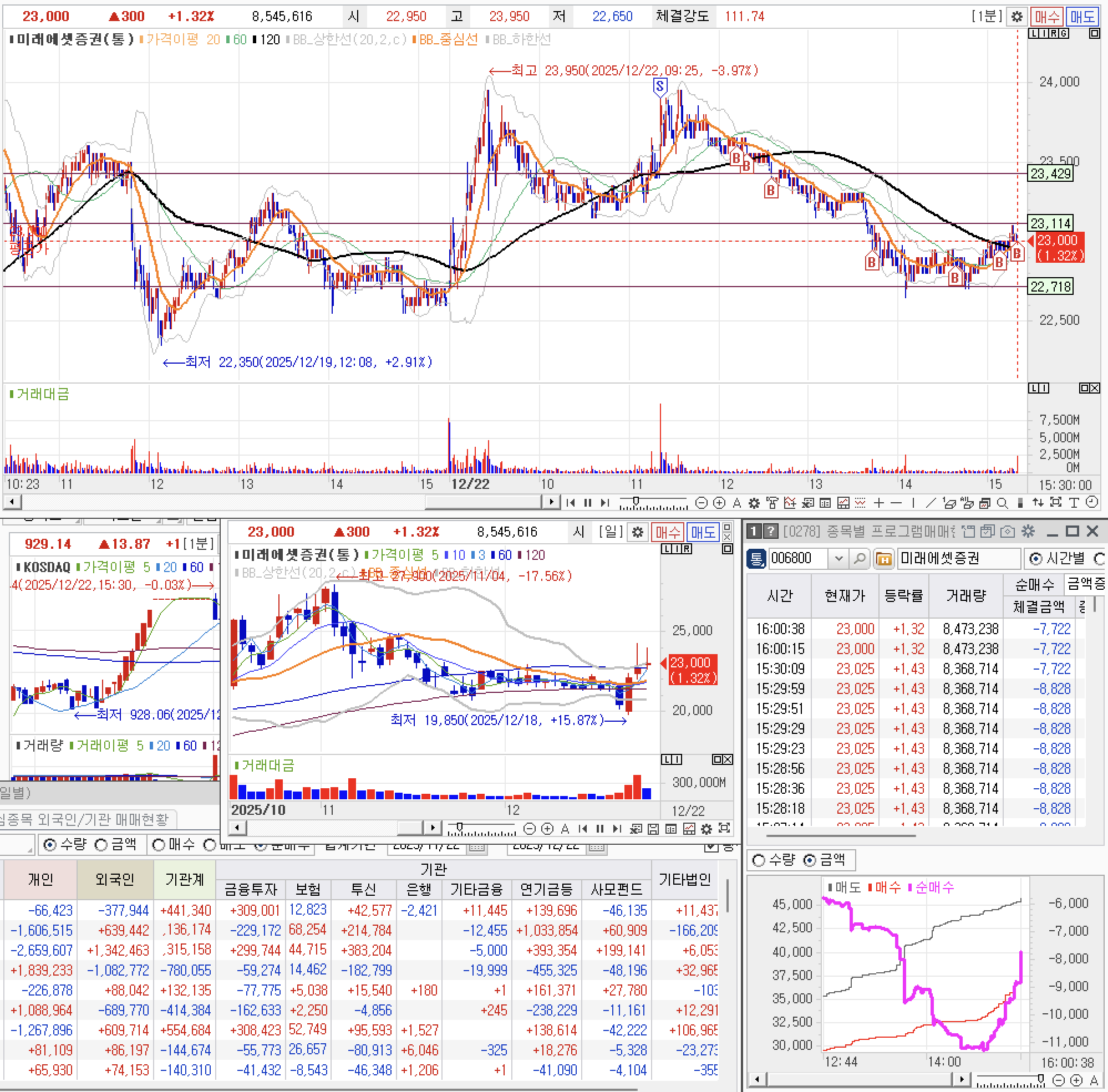The width and height of the screenshot is (1108, 1092).
Task: Zoom in using the main chart plus-circle icon
Action: [x=719, y=503]
